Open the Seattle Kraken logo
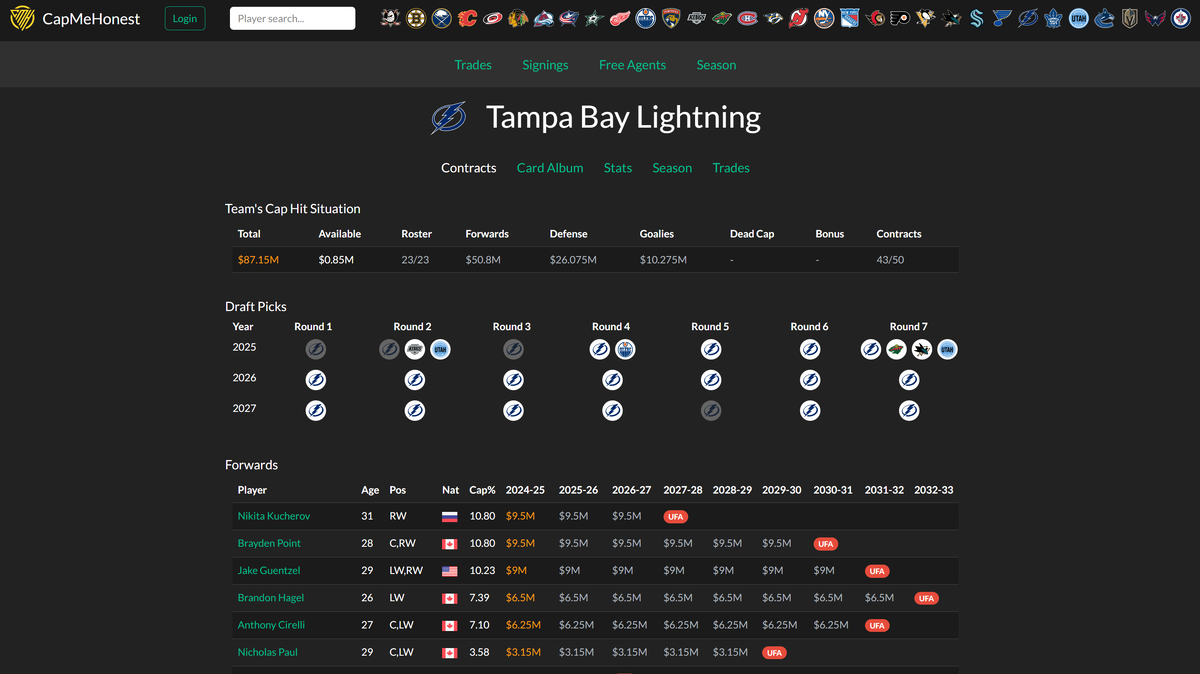The image size is (1200, 674). [x=977, y=18]
